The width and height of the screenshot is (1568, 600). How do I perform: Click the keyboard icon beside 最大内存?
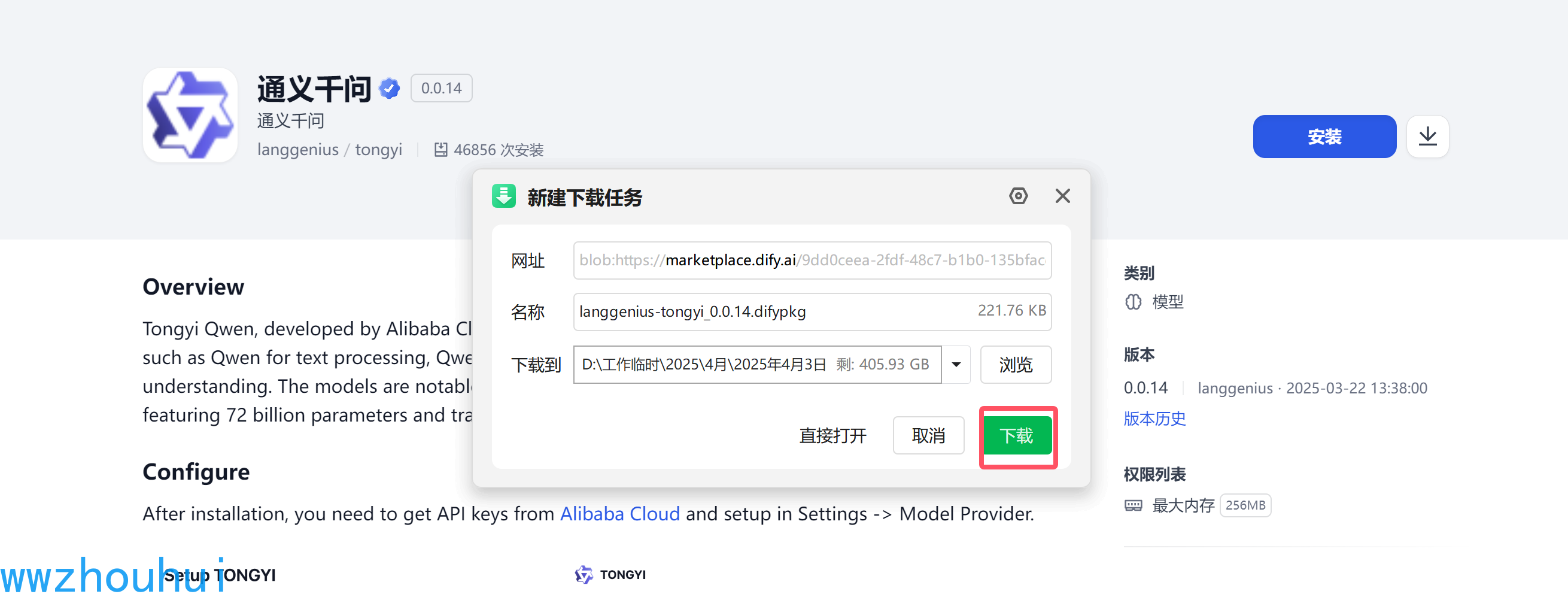click(x=1134, y=505)
